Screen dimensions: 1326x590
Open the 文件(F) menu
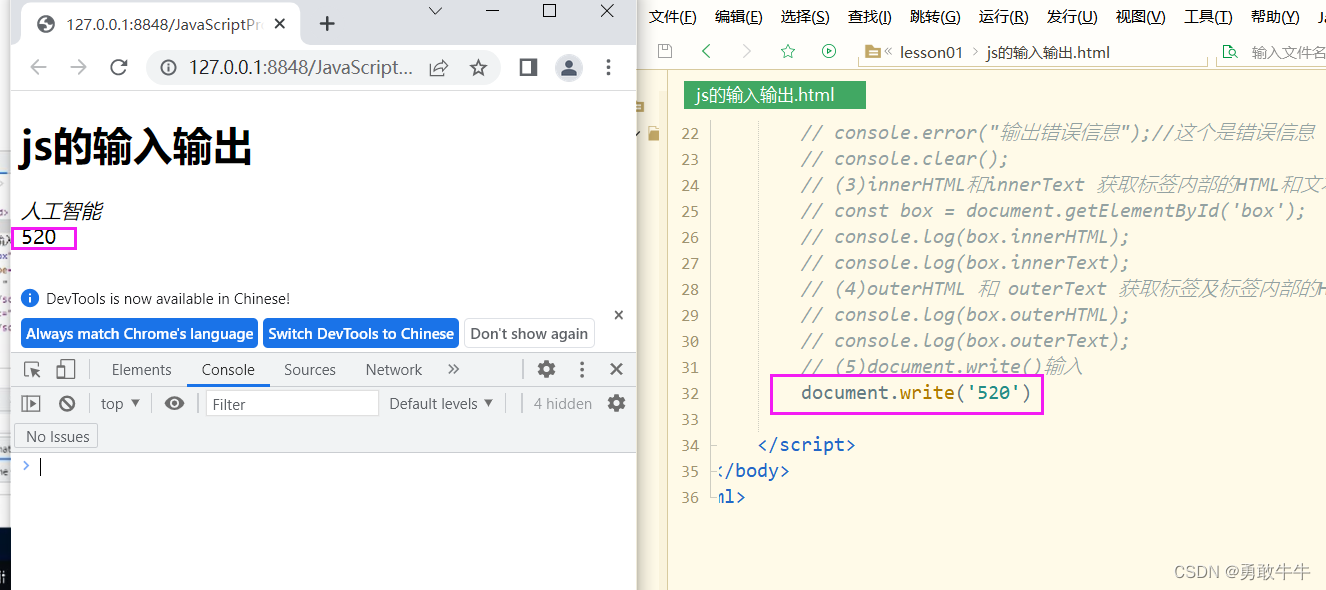[673, 16]
